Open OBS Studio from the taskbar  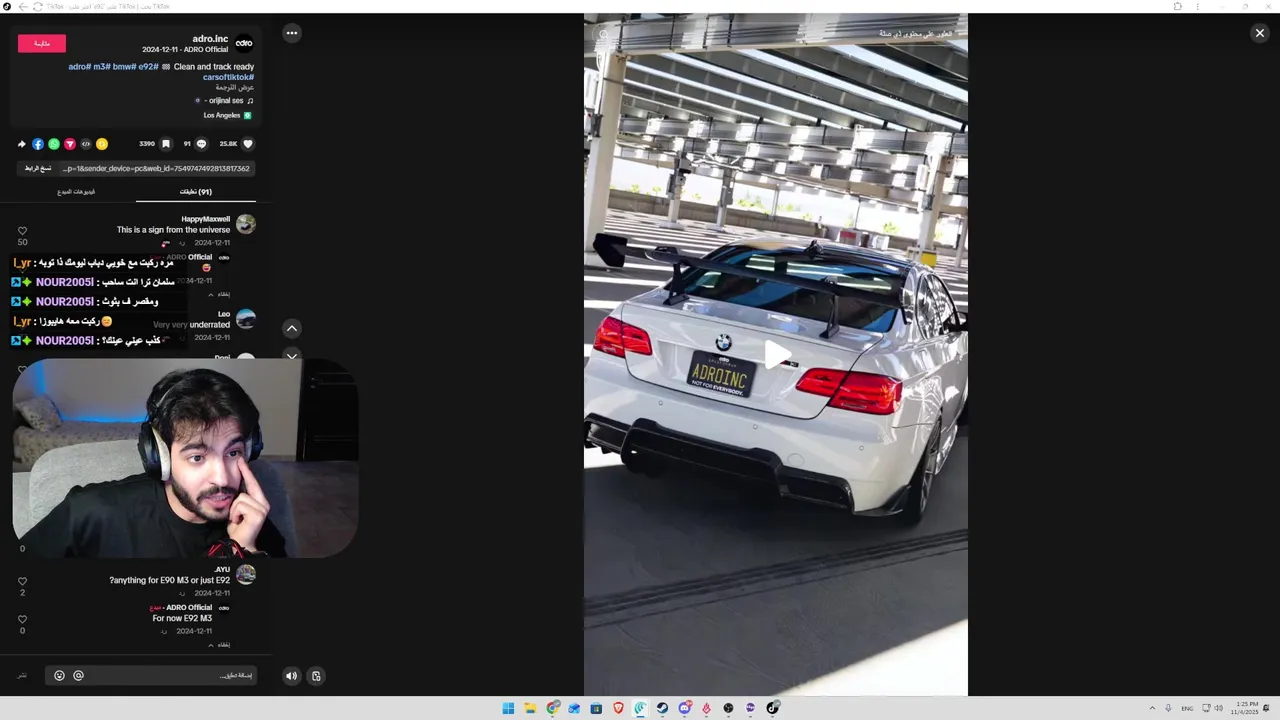[x=728, y=708]
